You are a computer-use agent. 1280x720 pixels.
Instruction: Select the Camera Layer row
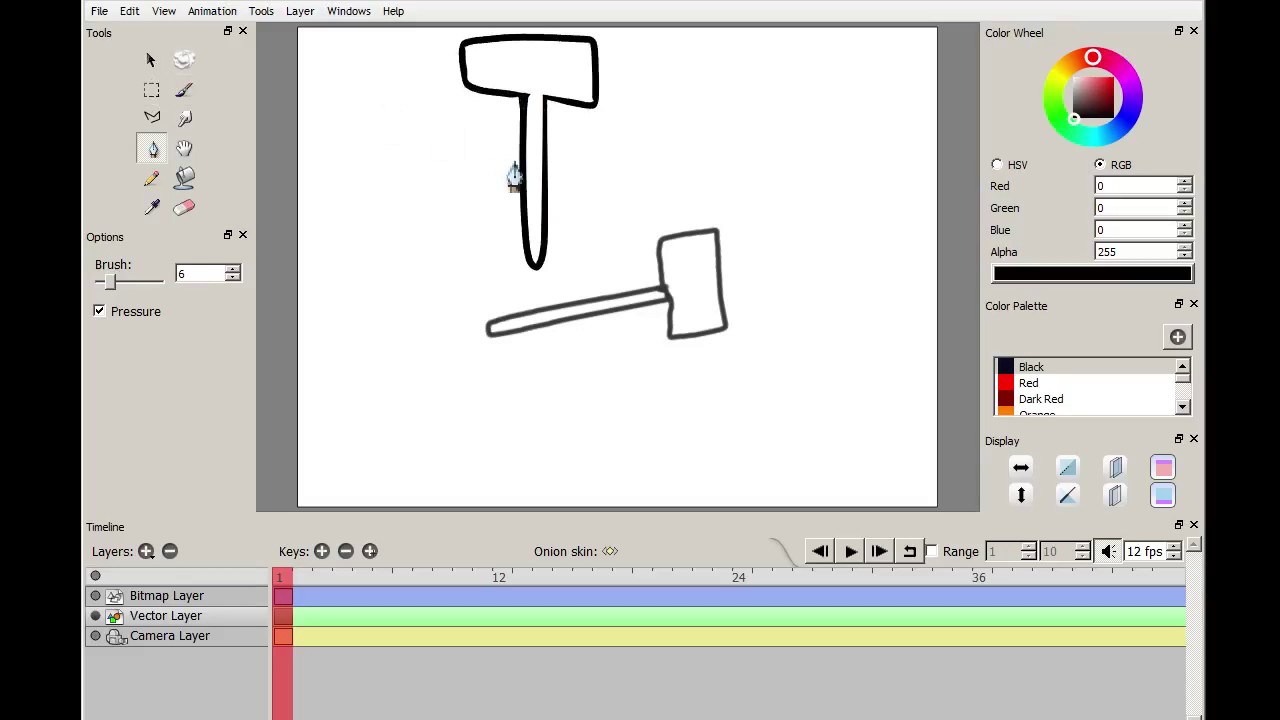[x=178, y=636]
